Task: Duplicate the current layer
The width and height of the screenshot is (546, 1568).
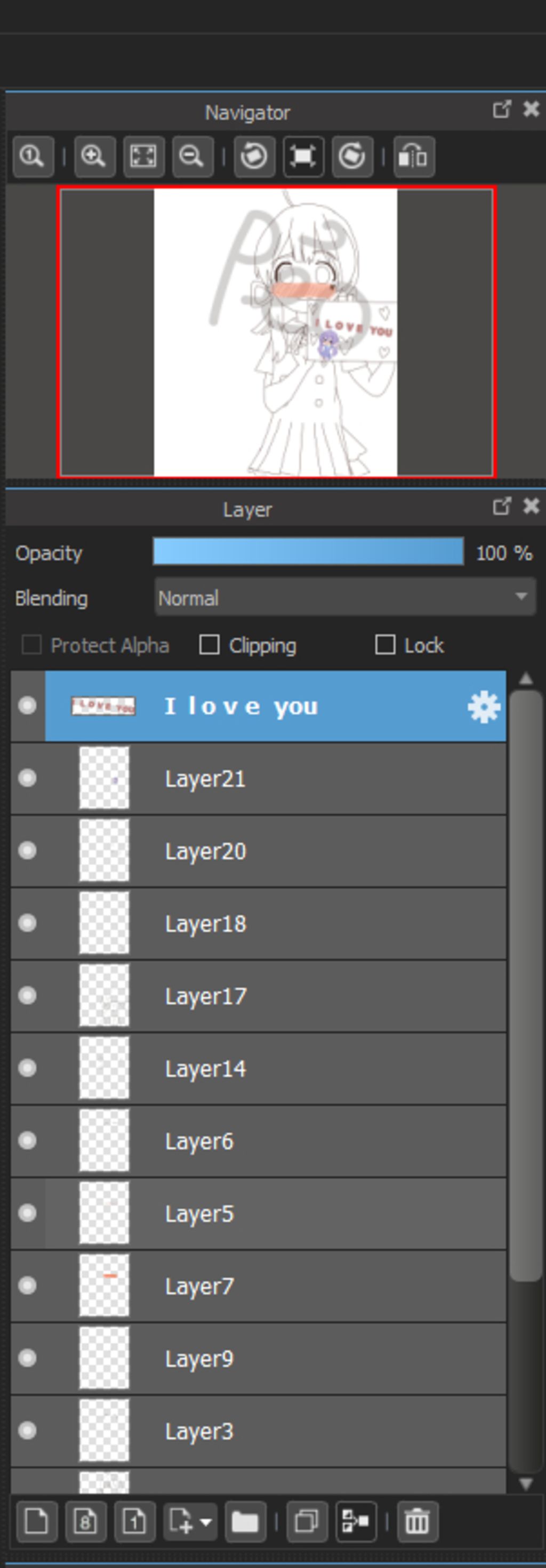Action: [x=306, y=1522]
